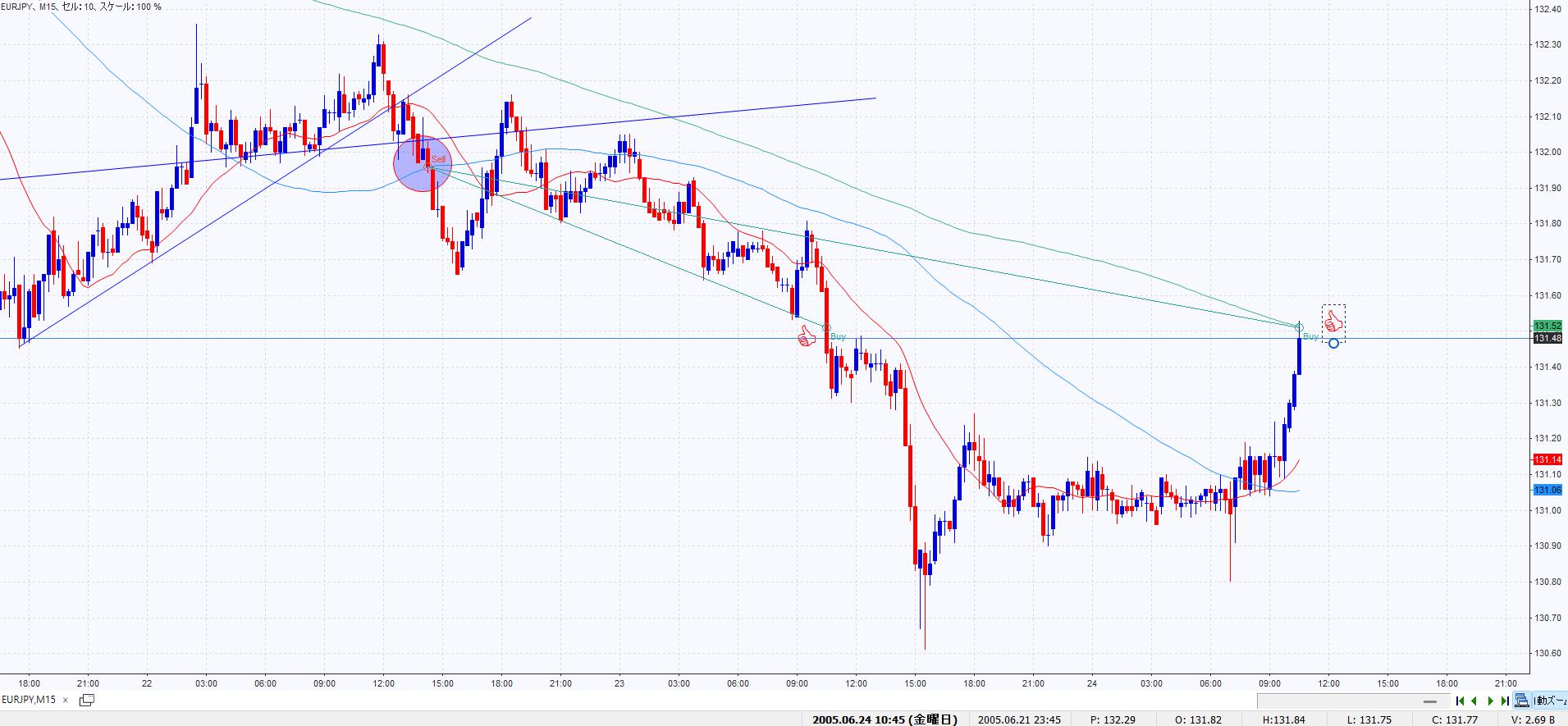Click the chart scroll bar at bottom
This screenshot has width=1568, height=726.
[1353, 701]
